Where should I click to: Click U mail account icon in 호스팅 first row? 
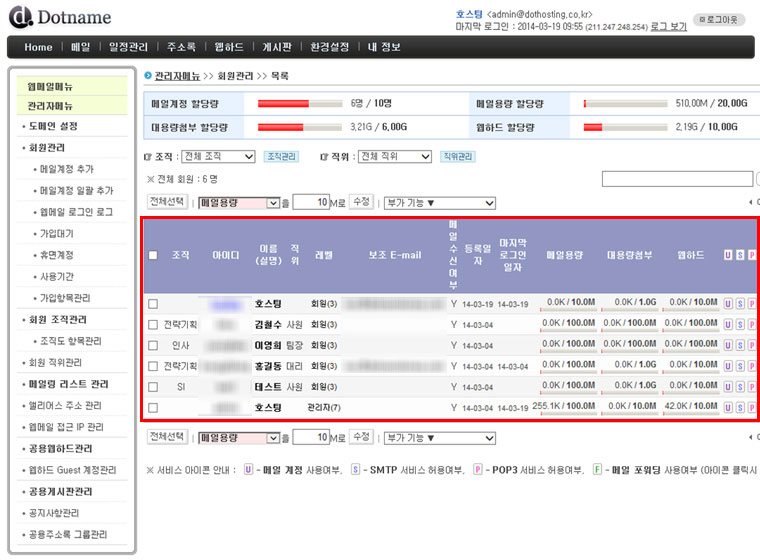(x=728, y=303)
